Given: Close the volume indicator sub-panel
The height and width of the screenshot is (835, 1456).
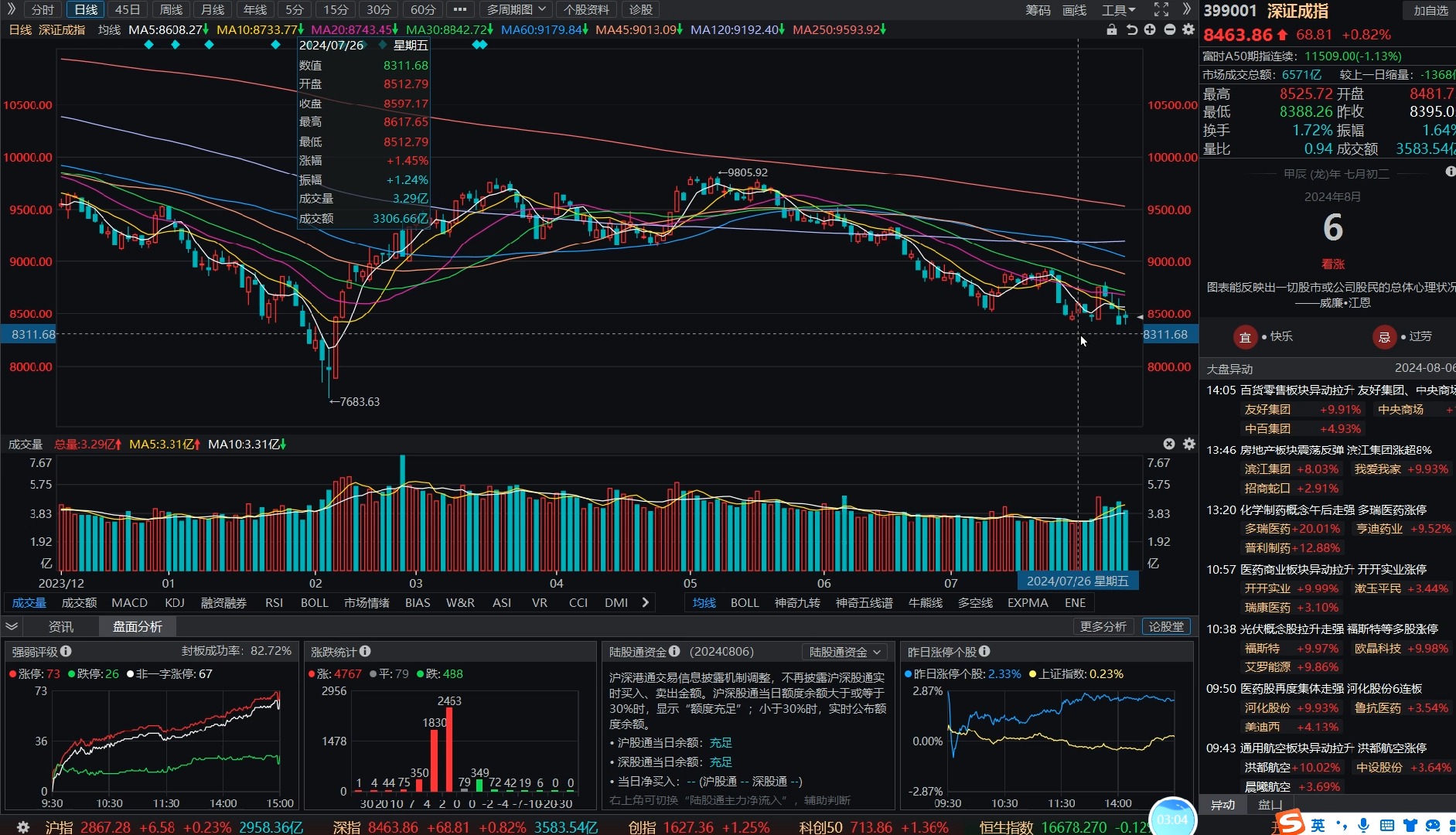Looking at the screenshot, I should [1169, 444].
